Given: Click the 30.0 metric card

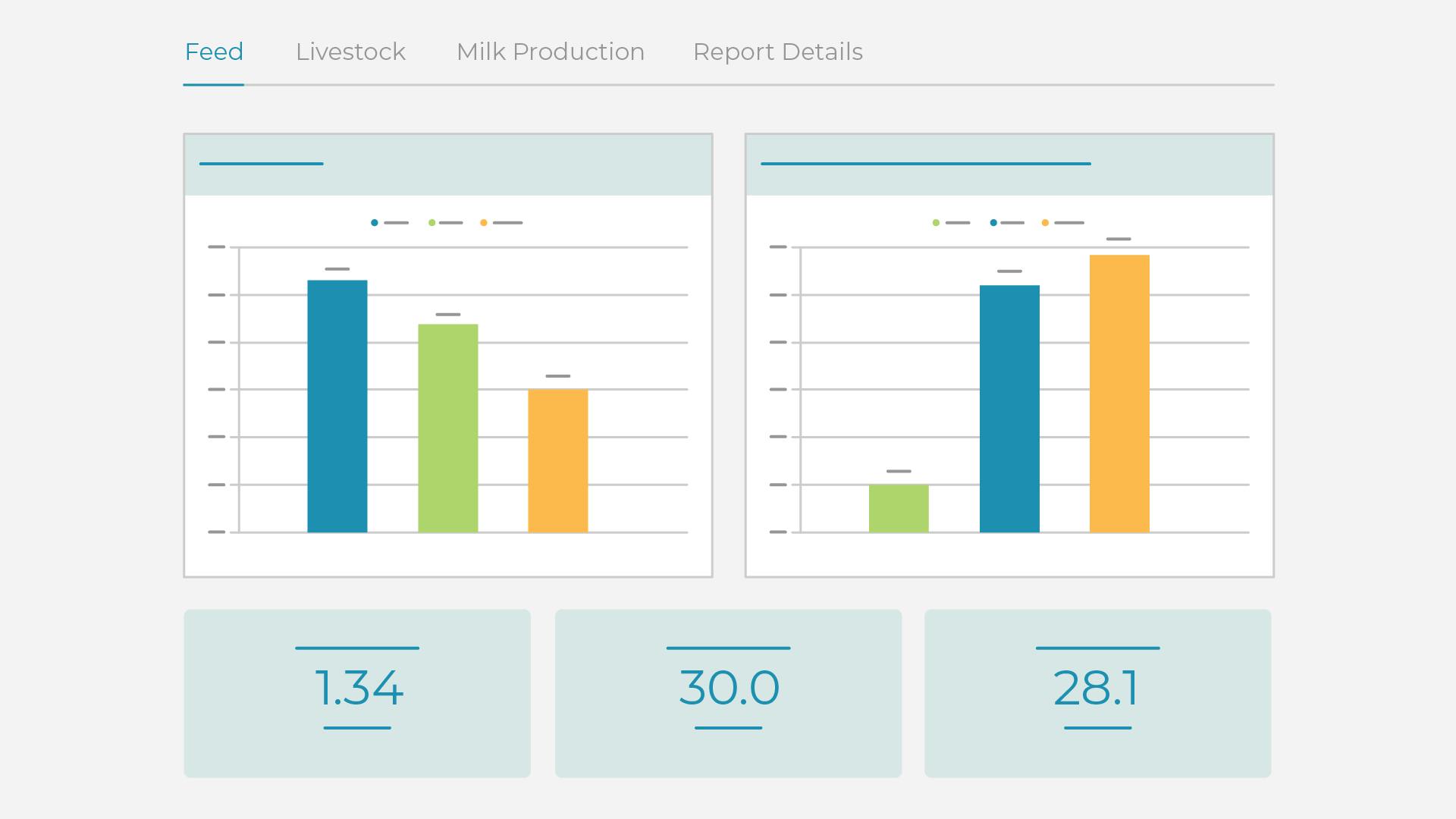Looking at the screenshot, I should pyautogui.click(x=728, y=693).
